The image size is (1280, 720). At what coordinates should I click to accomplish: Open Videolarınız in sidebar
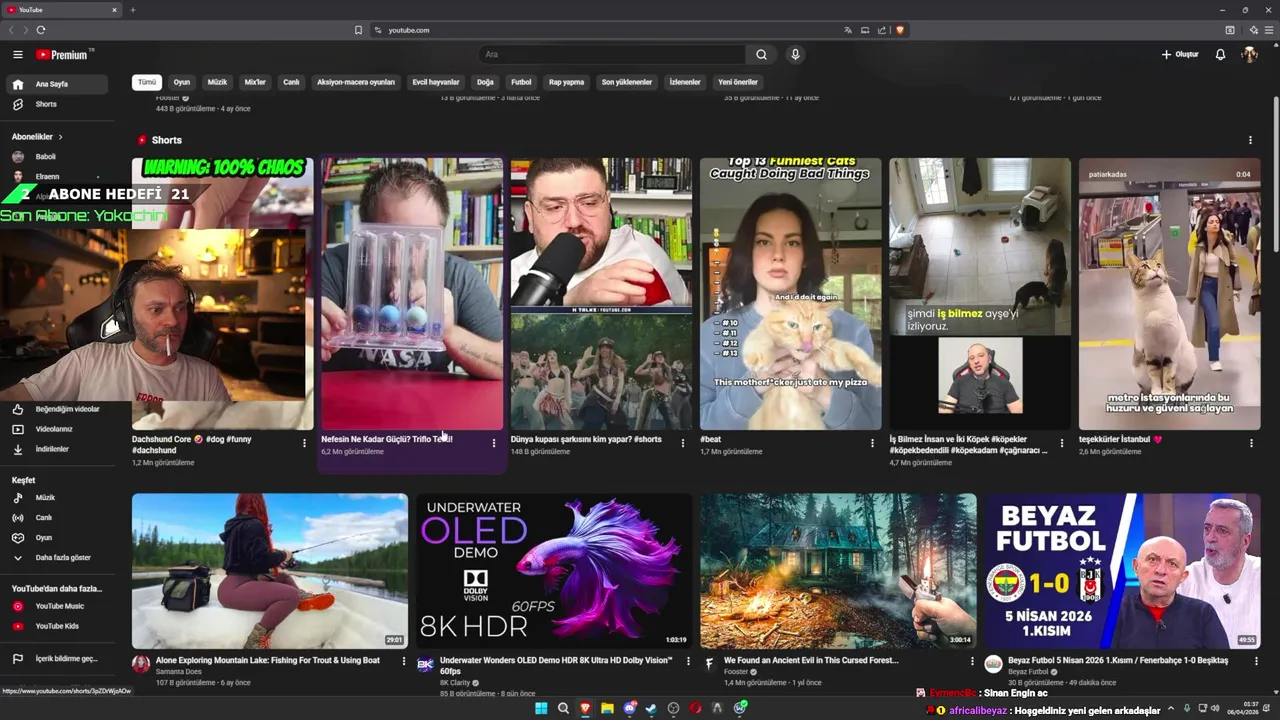pos(56,429)
